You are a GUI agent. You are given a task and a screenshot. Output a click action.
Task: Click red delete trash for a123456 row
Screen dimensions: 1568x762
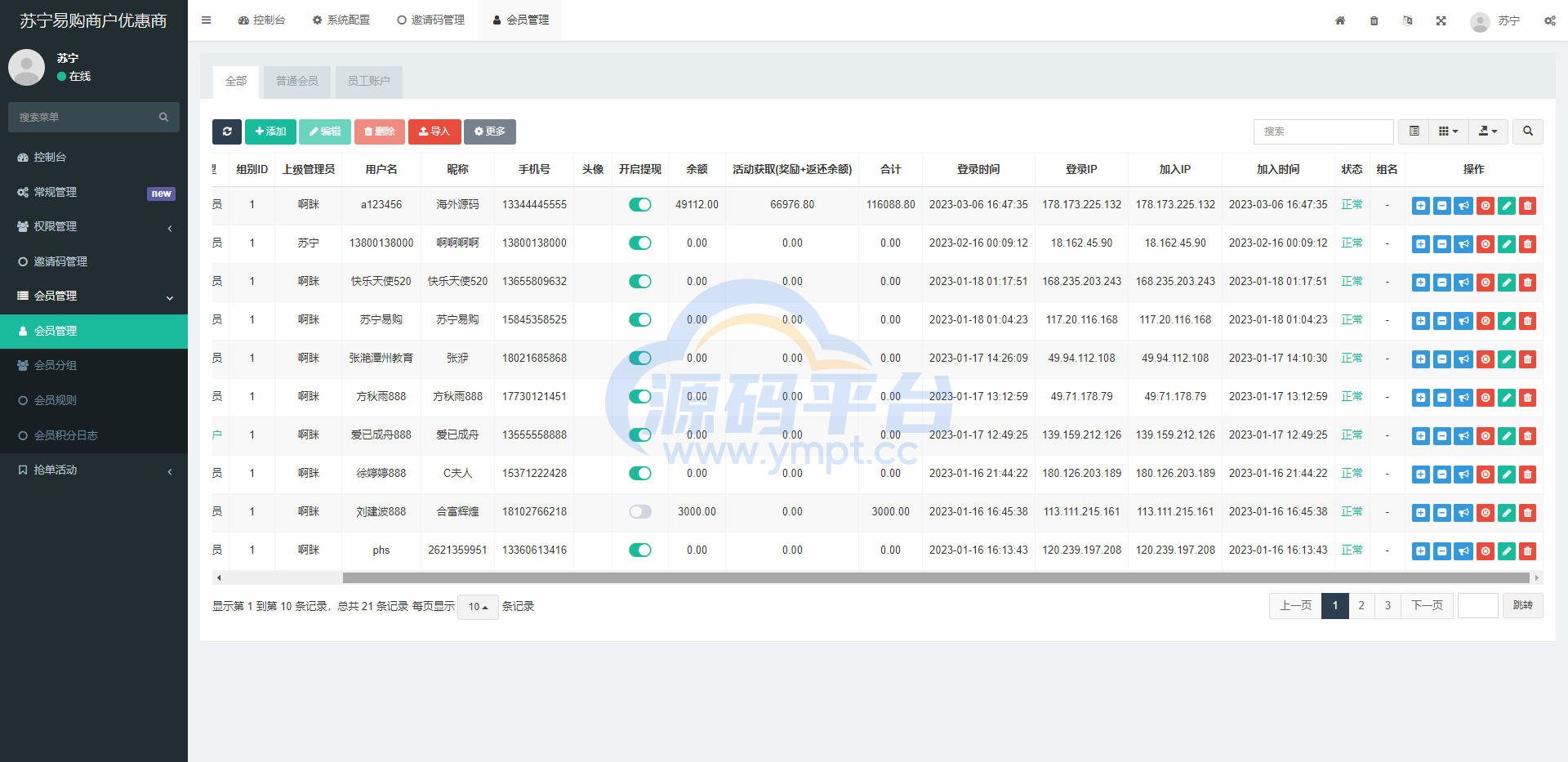pyautogui.click(x=1528, y=206)
